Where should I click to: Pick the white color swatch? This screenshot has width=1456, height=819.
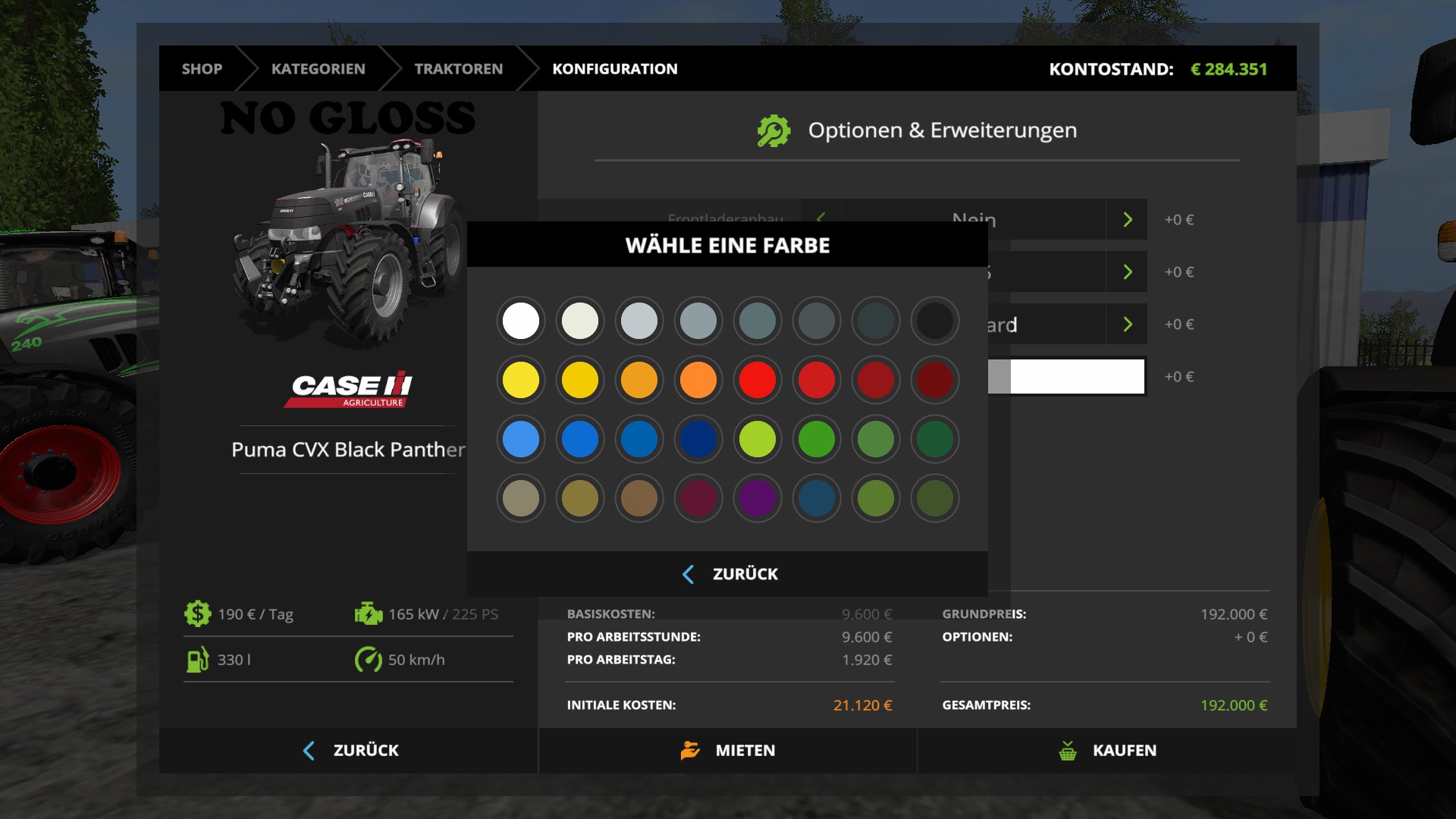point(521,321)
